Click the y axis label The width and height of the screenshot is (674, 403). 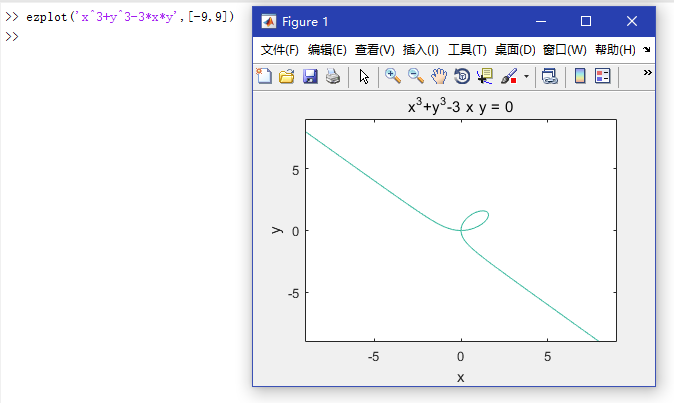pos(277,230)
